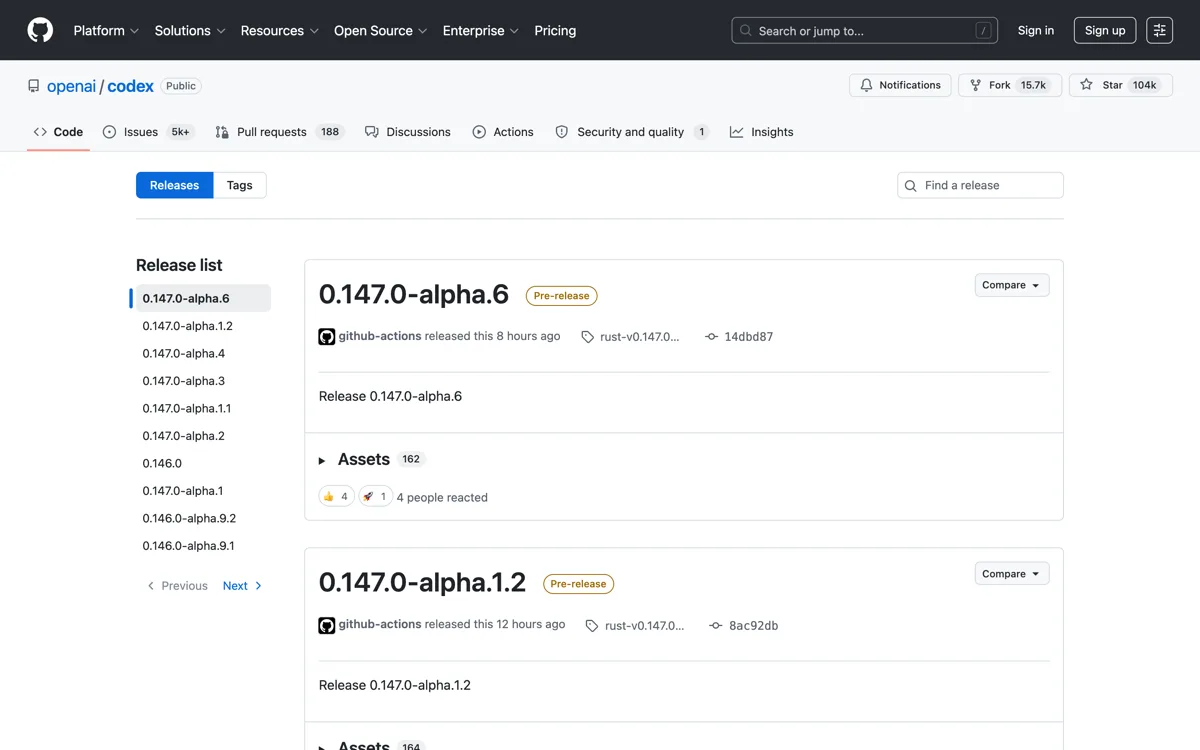Open the 0.147.0-alpha.6 release title
The image size is (1200, 750).
point(414,294)
